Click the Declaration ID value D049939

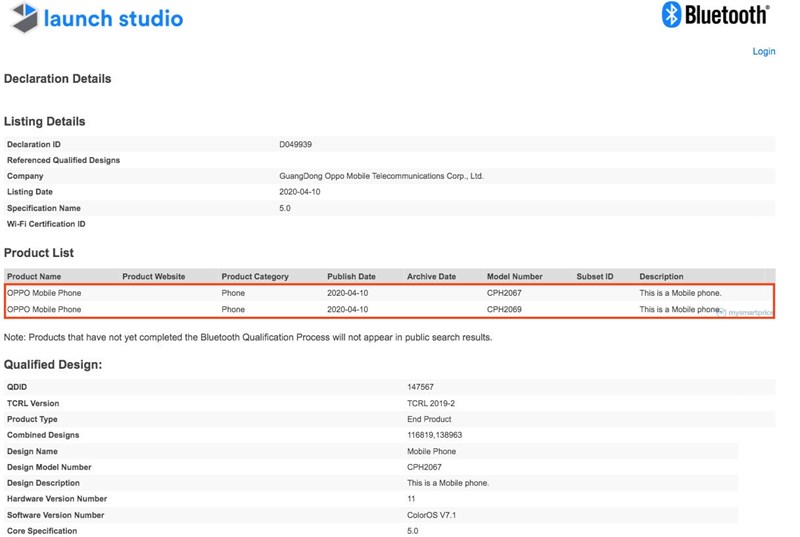coord(295,144)
